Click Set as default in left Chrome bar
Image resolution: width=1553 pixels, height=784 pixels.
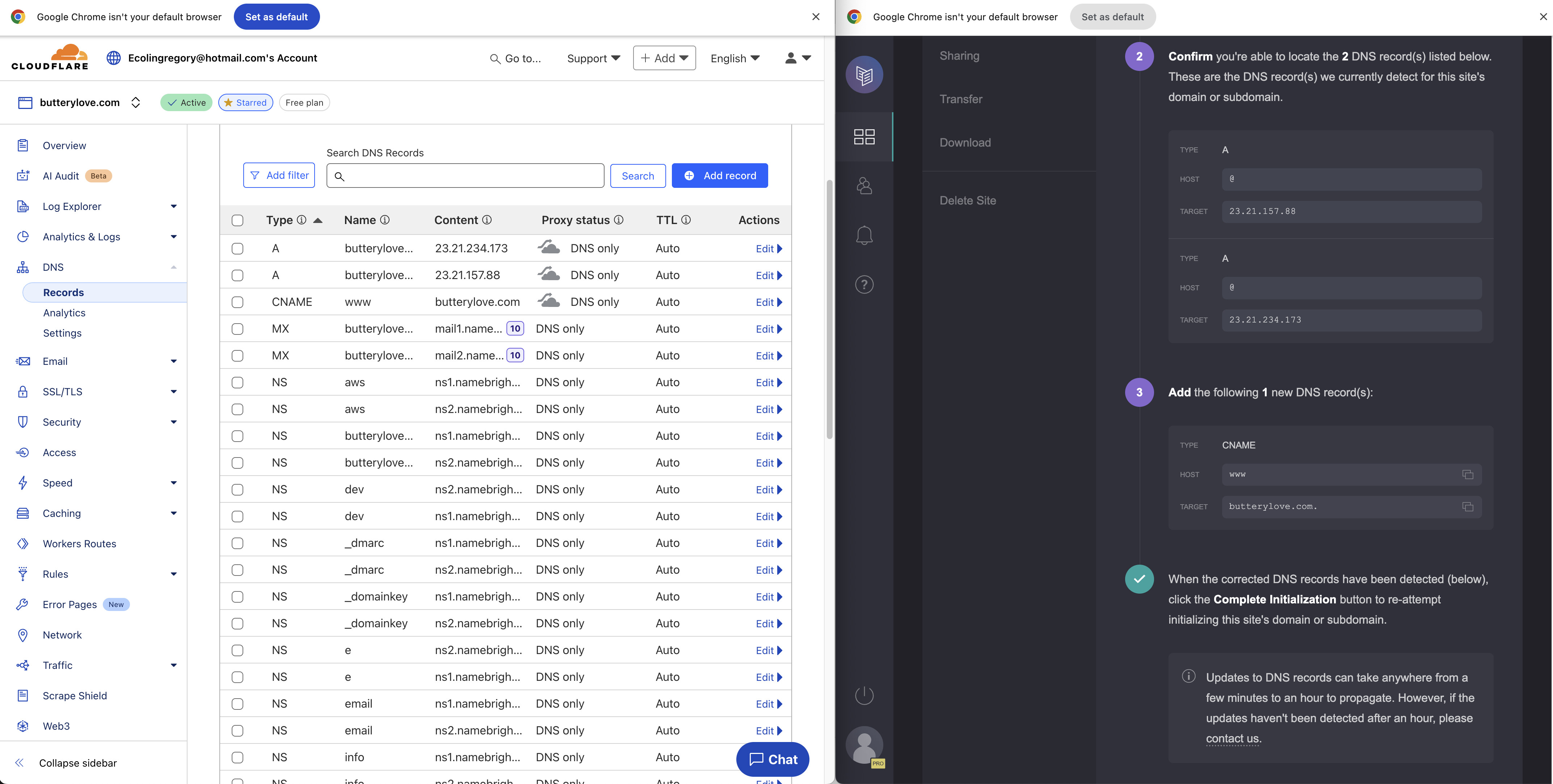point(276,17)
